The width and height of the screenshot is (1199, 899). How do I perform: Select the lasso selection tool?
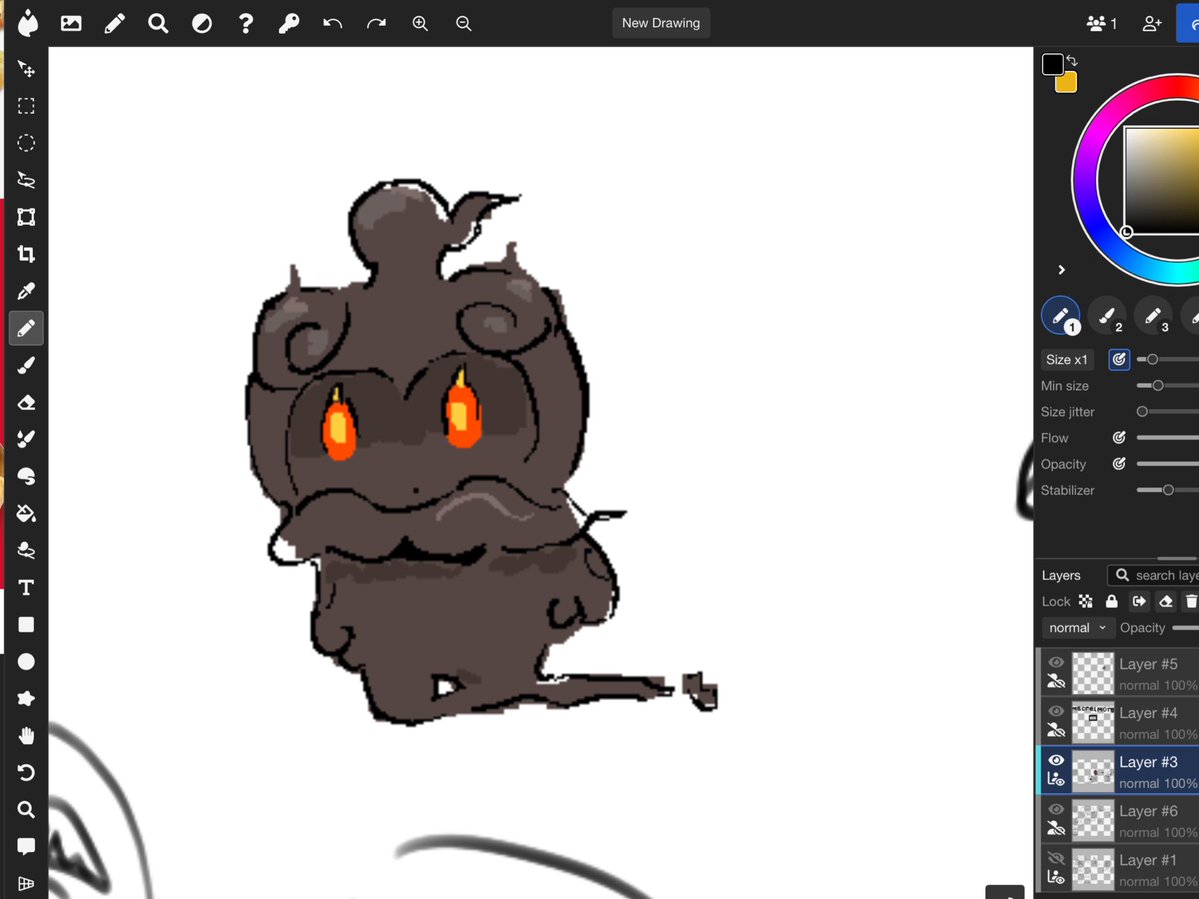26,180
